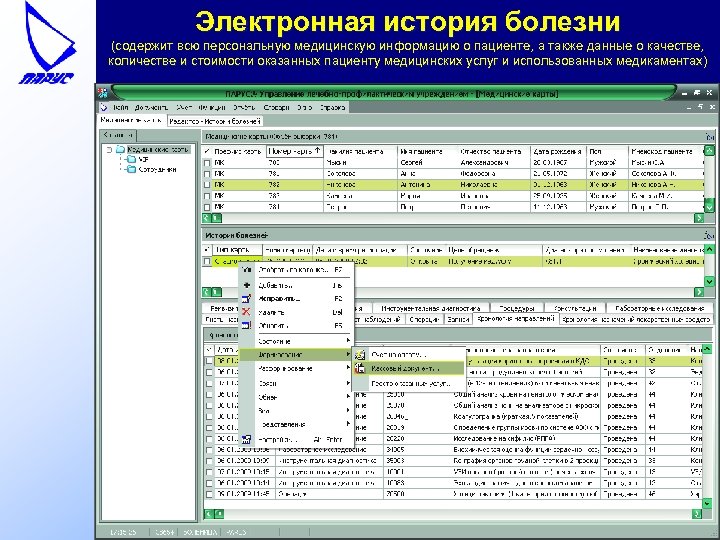This screenshot has height=540, width=720.
Task: Tick the checkbox of the row with code 34005
Action: click(x=209, y=450)
